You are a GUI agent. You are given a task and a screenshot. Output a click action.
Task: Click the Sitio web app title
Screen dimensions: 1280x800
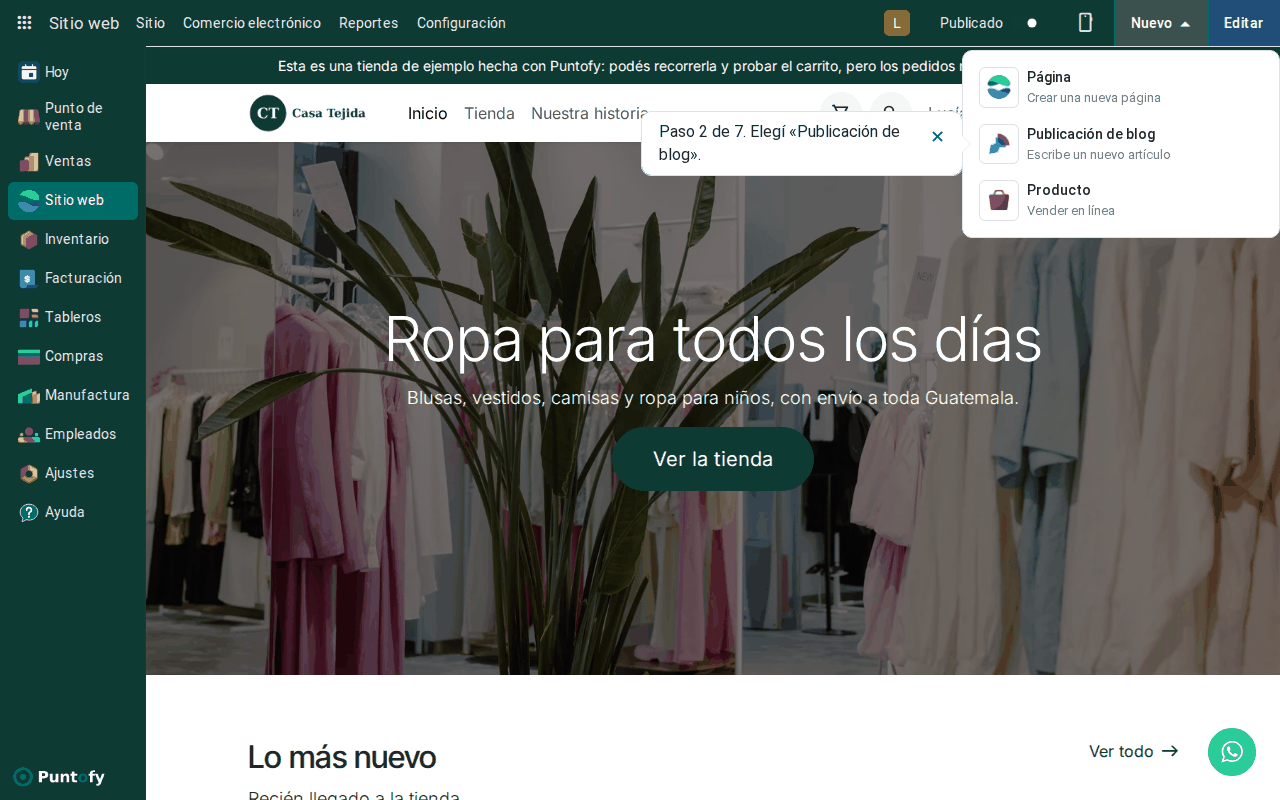coord(84,23)
